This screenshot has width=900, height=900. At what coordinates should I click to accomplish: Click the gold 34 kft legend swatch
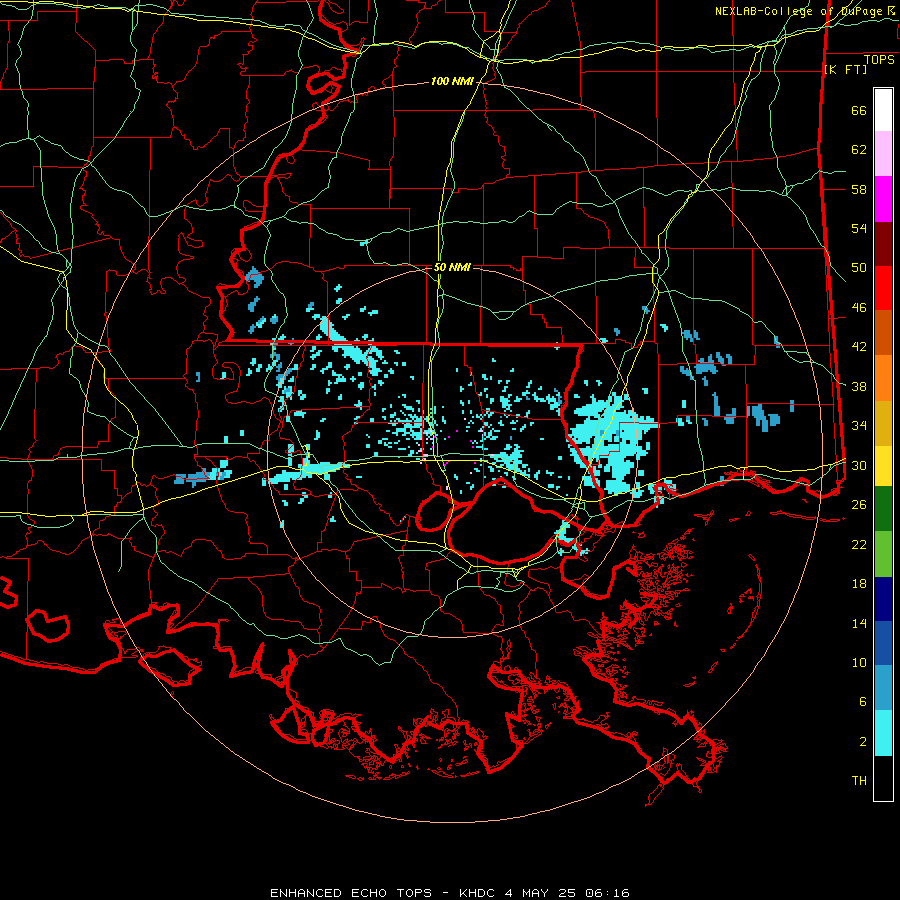[x=883, y=424]
